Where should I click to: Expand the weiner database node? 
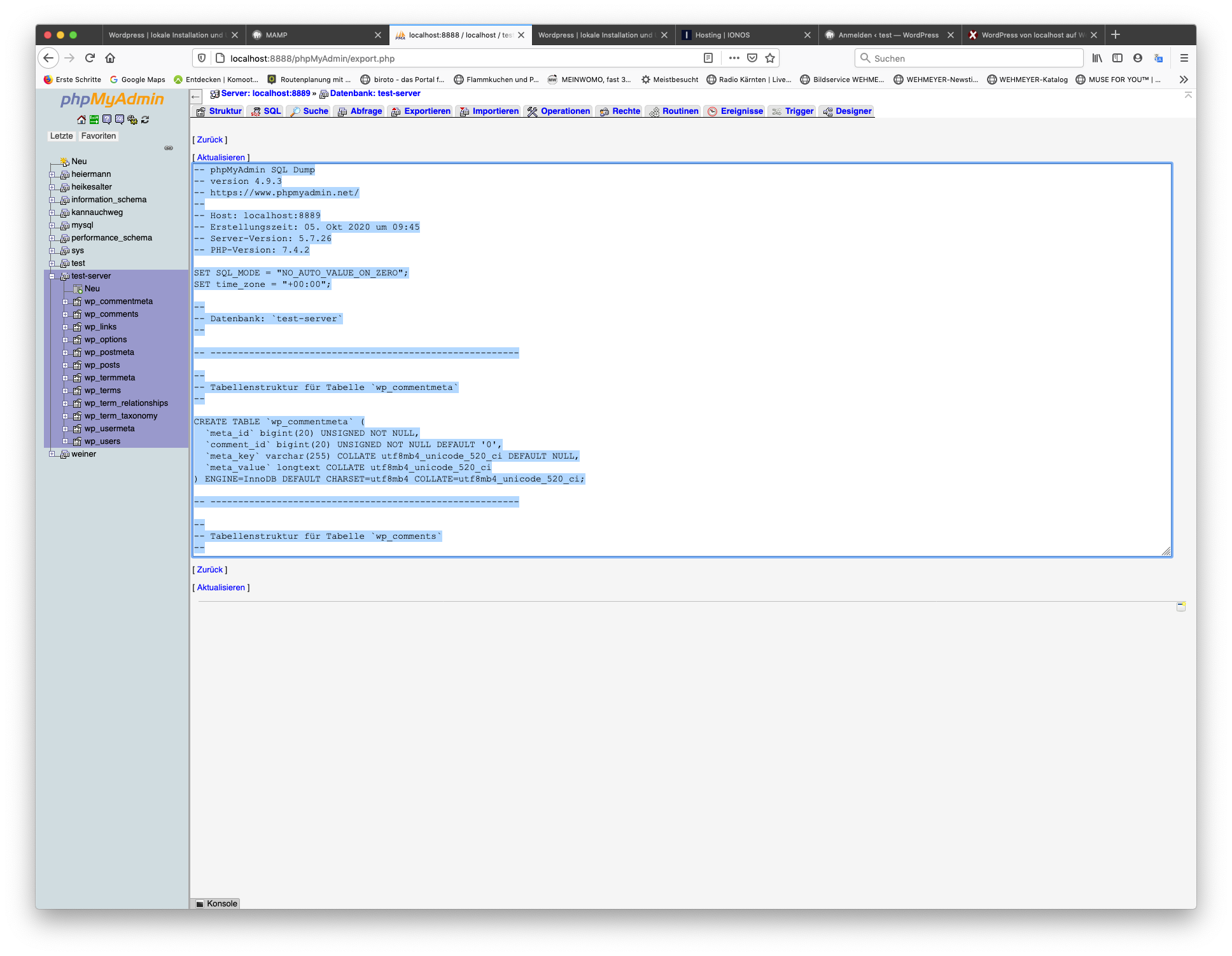click(x=52, y=454)
